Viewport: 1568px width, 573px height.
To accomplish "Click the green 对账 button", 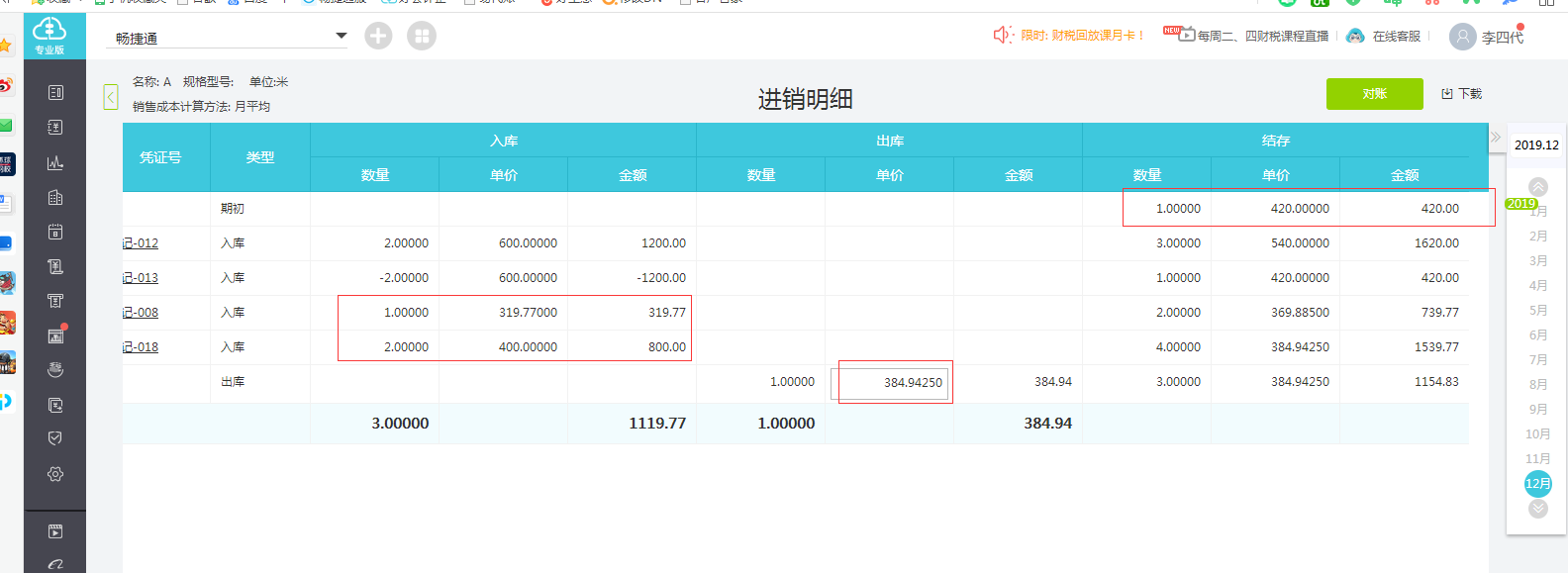I will [1374, 94].
